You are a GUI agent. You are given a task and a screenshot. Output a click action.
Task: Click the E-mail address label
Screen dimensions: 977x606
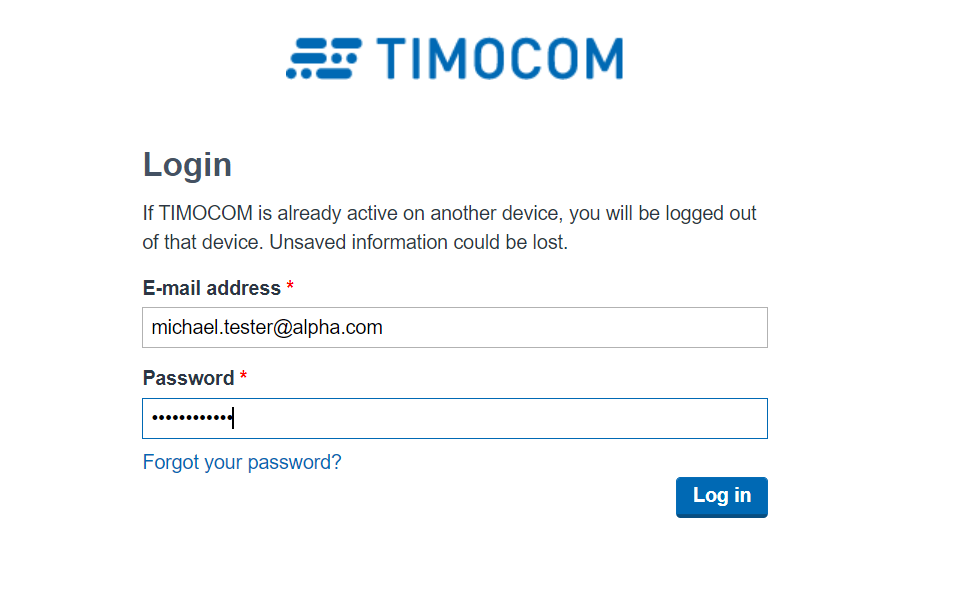coord(212,288)
